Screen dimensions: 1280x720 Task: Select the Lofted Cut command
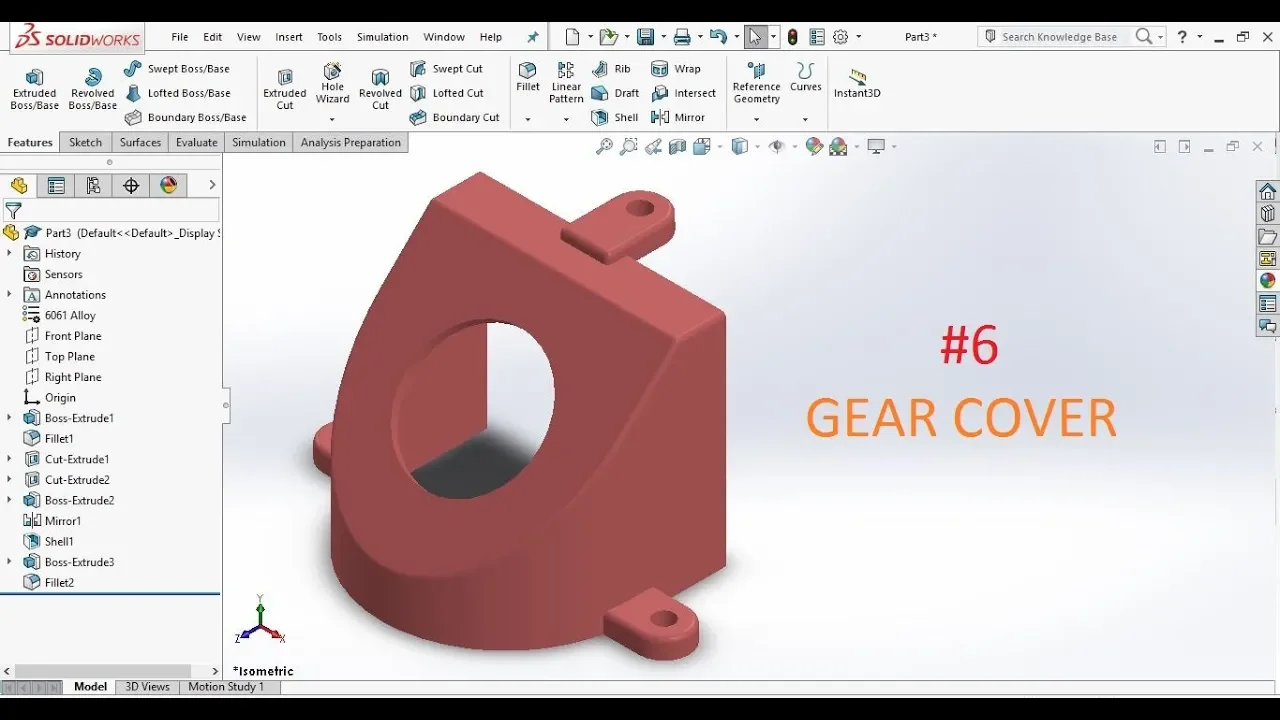click(446, 93)
